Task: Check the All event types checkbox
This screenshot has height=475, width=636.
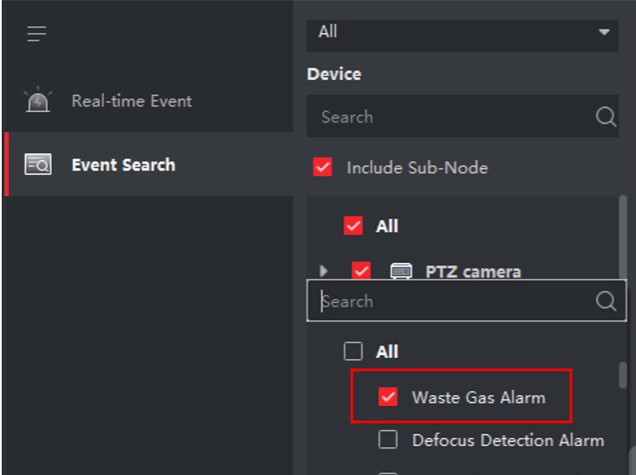Action: click(353, 351)
